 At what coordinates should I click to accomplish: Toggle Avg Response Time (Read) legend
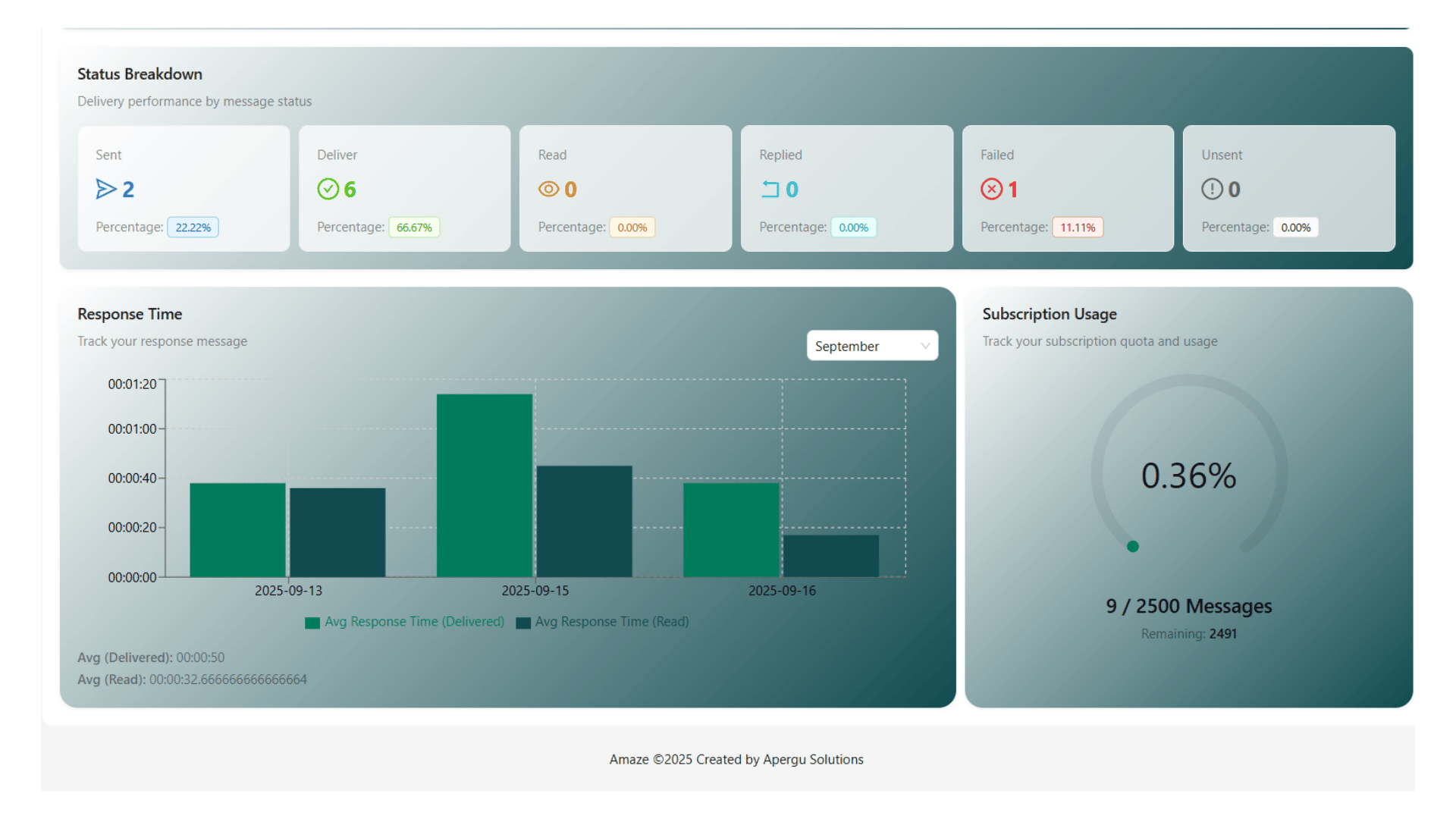pyautogui.click(x=603, y=622)
